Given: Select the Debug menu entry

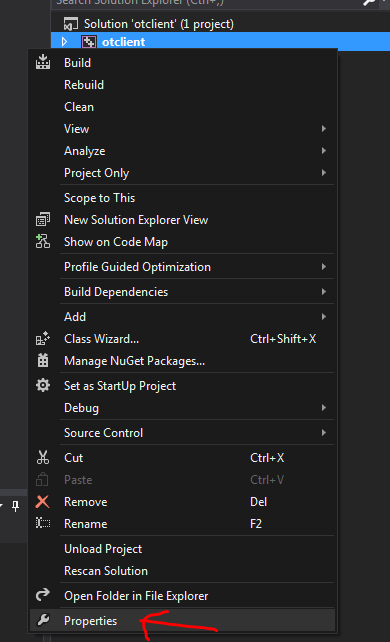Looking at the screenshot, I should (x=183, y=408).
